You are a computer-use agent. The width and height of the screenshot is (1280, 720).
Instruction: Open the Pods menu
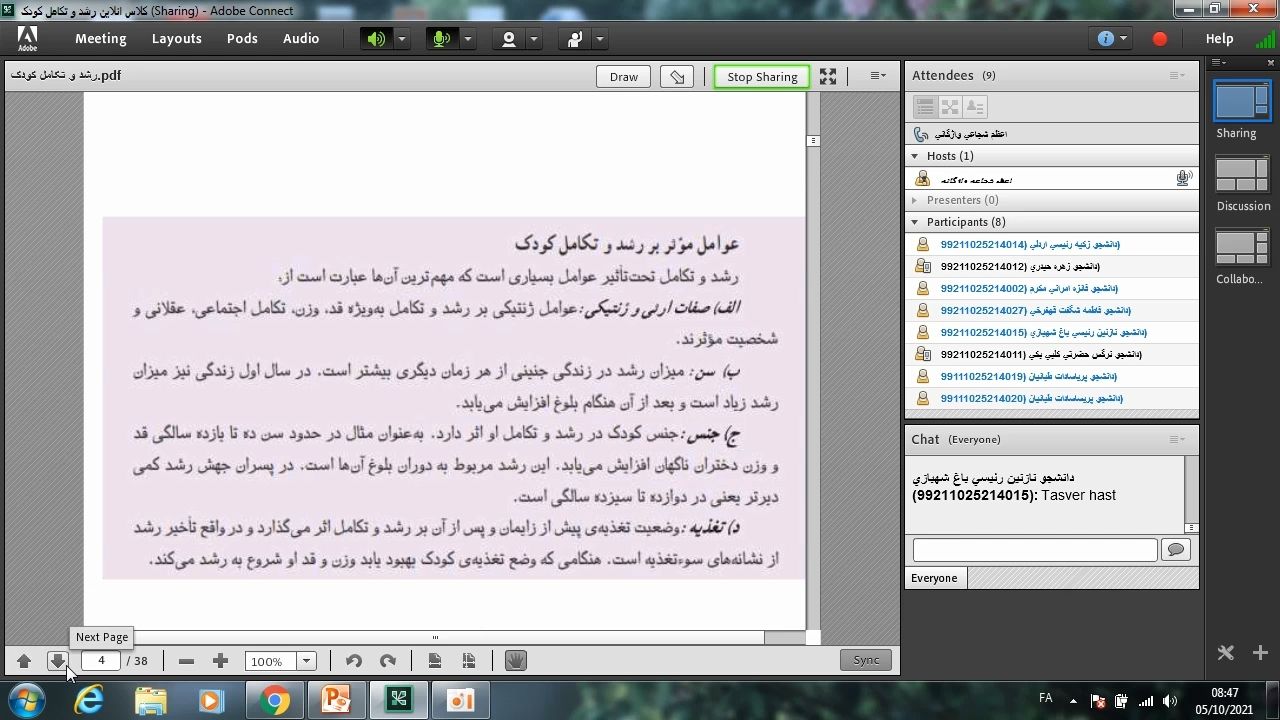click(x=242, y=39)
